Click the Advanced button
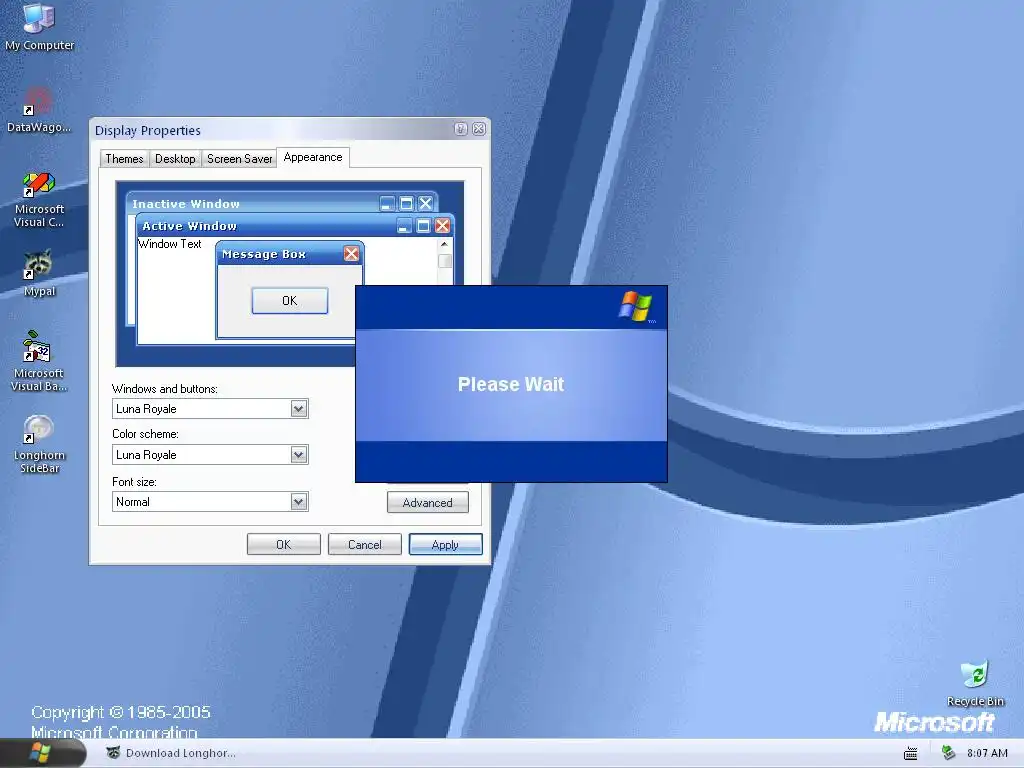 click(428, 502)
